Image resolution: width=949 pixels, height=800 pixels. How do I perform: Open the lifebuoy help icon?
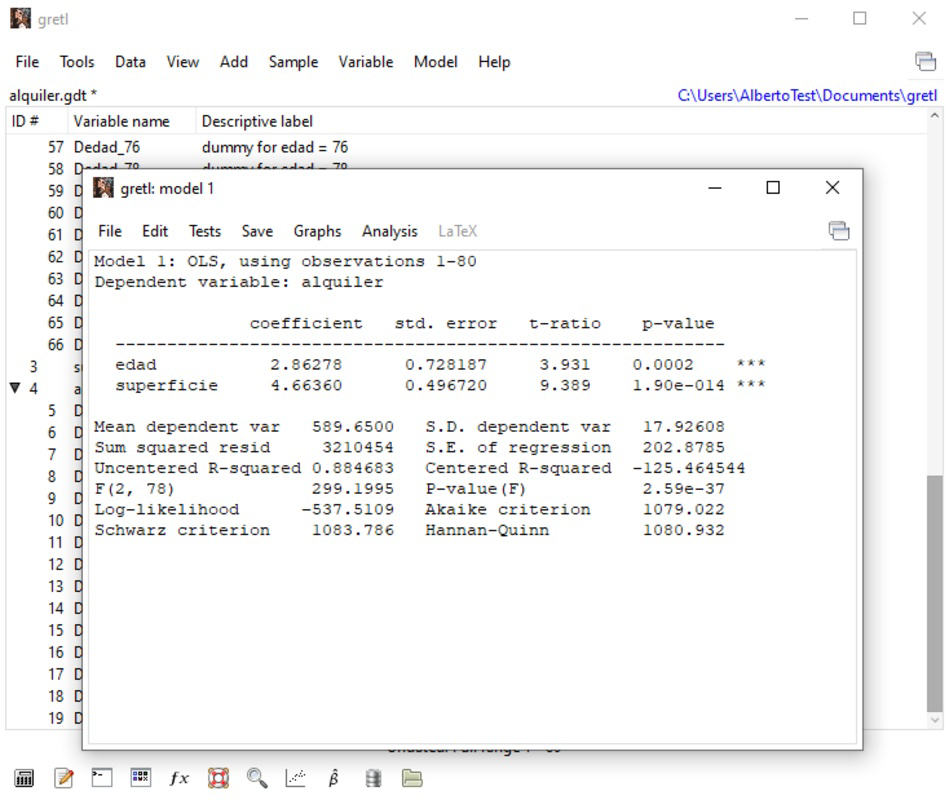(x=218, y=778)
